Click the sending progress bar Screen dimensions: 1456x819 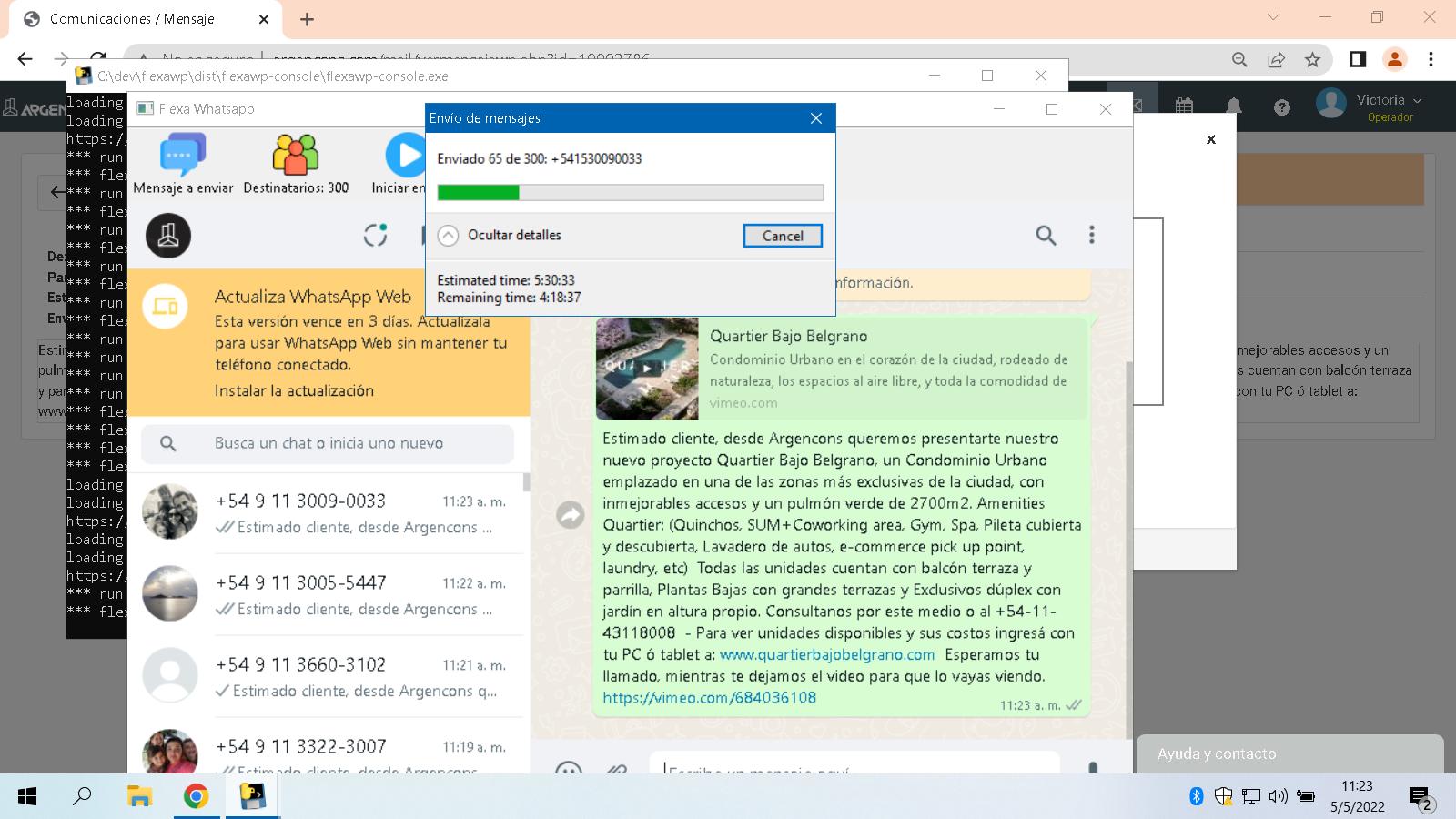pyautogui.click(x=631, y=192)
